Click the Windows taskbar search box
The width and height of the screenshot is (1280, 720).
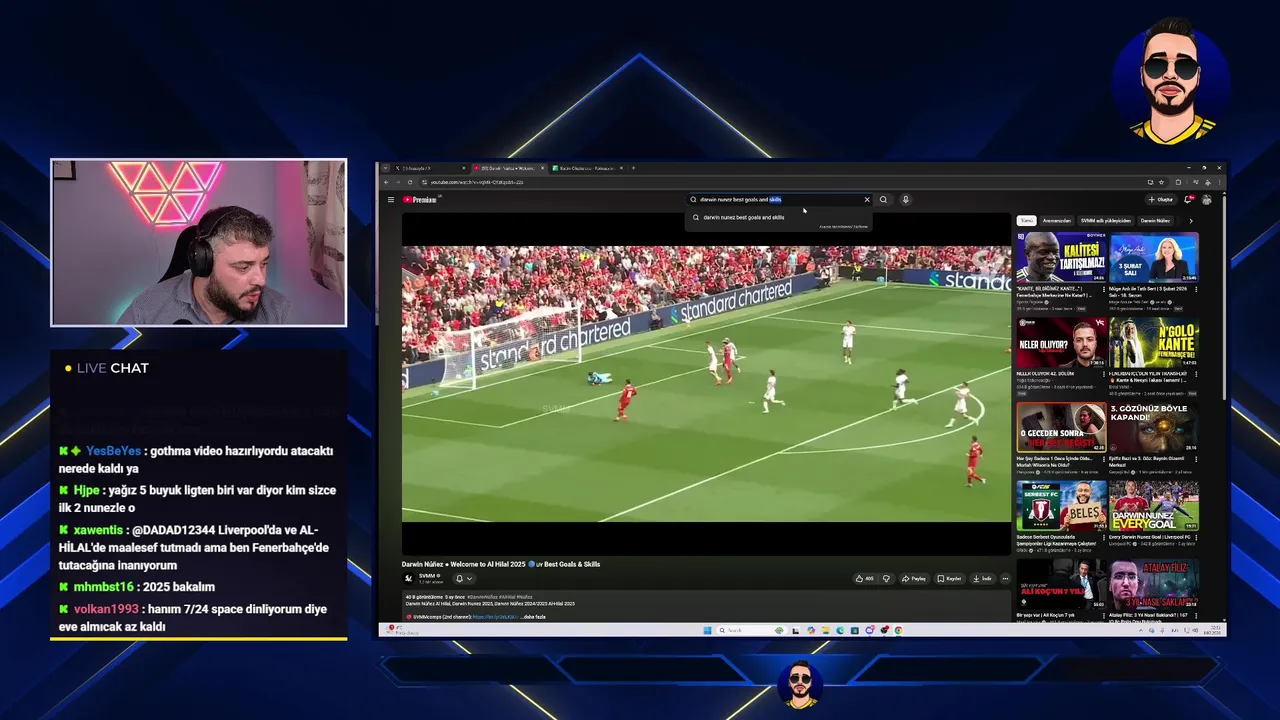pos(752,630)
